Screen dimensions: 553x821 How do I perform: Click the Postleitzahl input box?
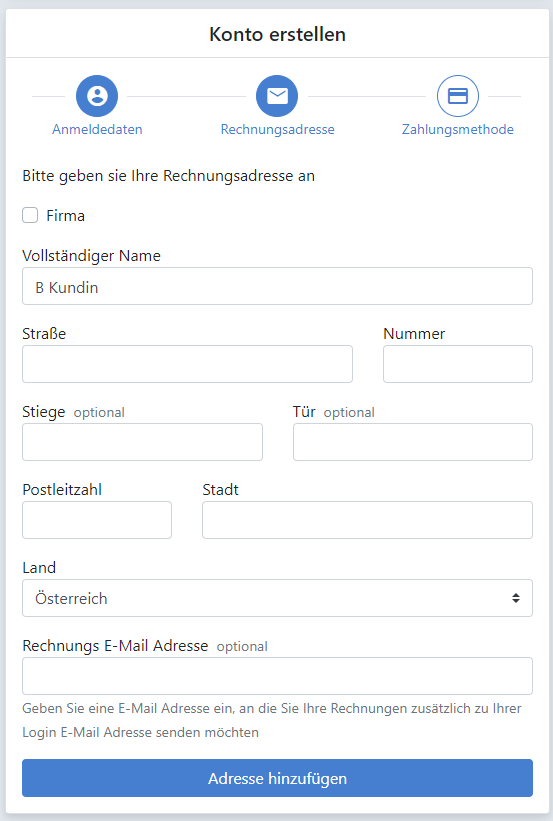pos(97,520)
